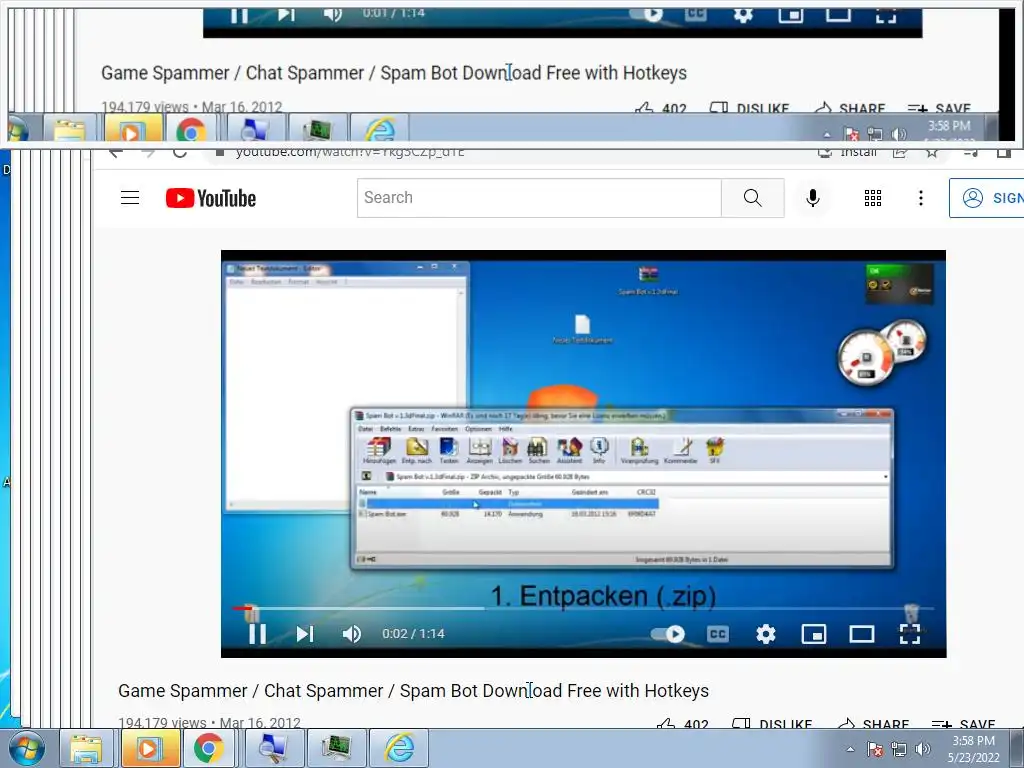Click SAVE in the upper strip
The height and width of the screenshot is (768, 1024).
[x=939, y=108]
